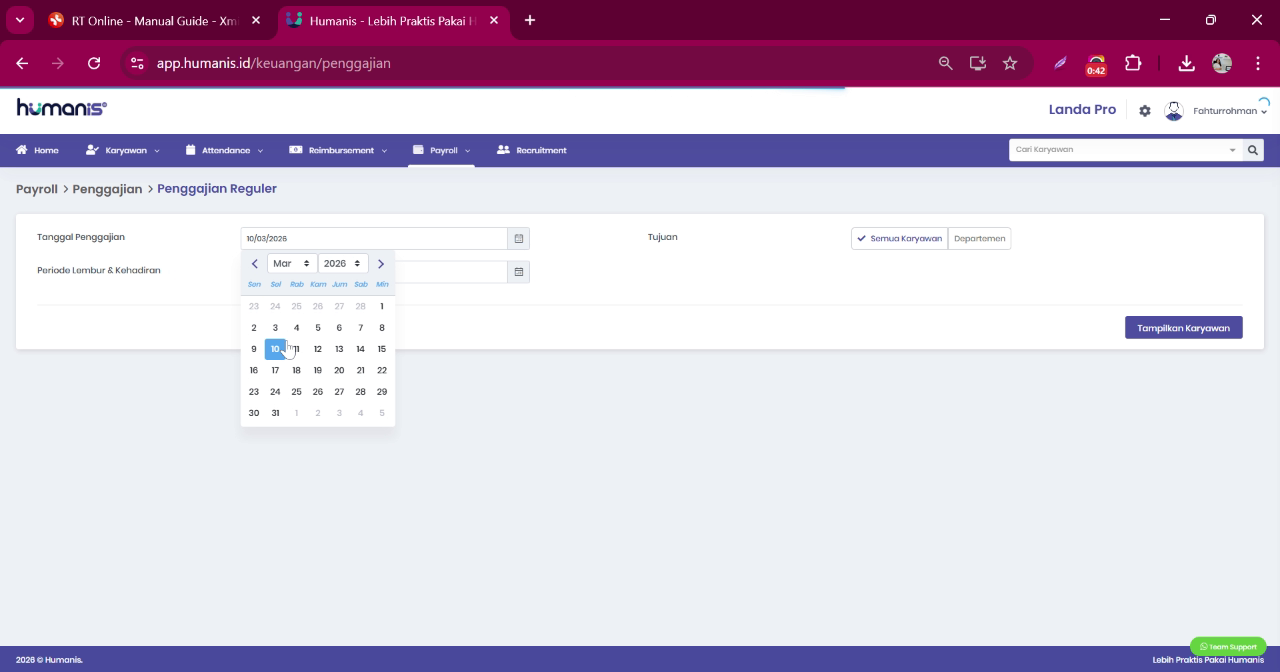The width and height of the screenshot is (1280, 672).
Task: Click the browser address bar
Action: [x=540, y=63]
